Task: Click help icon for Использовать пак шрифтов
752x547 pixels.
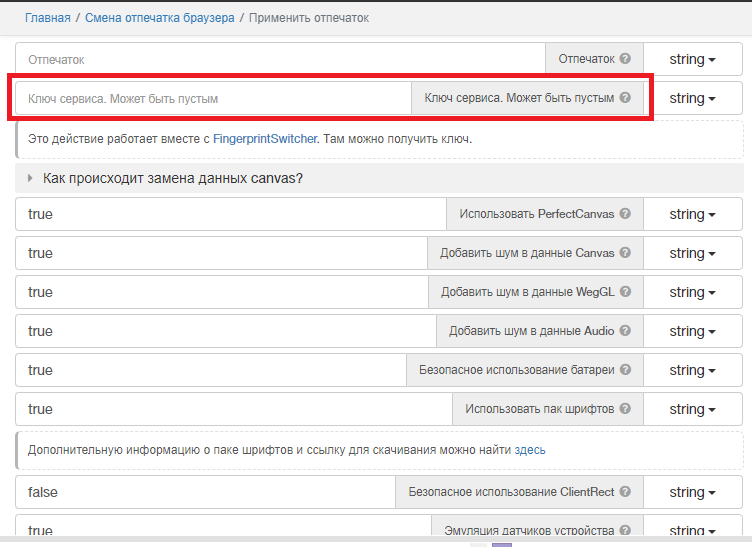Action: coord(625,409)
